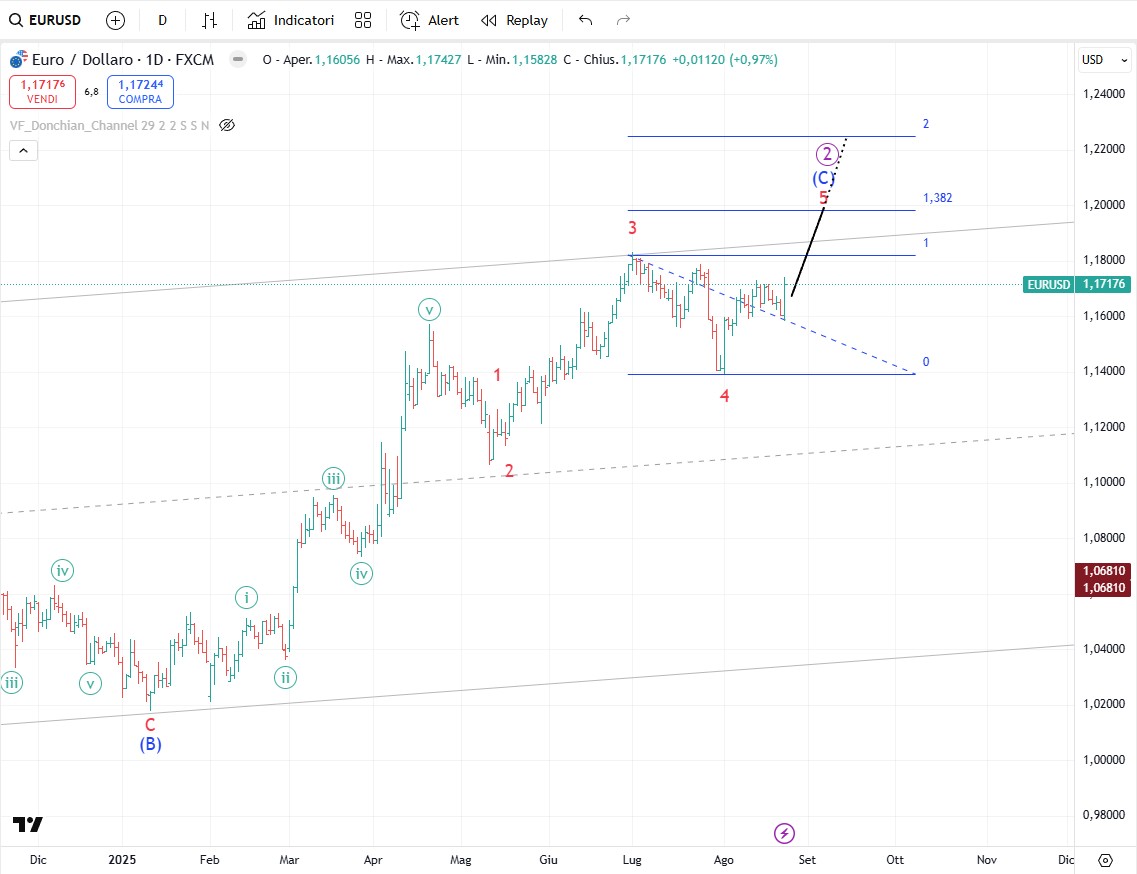Image resolution: width=1137 pixels, height=874 pixels.
Task: Click the closing price value 1,17176 in header
Action: [x=644, y=59]
